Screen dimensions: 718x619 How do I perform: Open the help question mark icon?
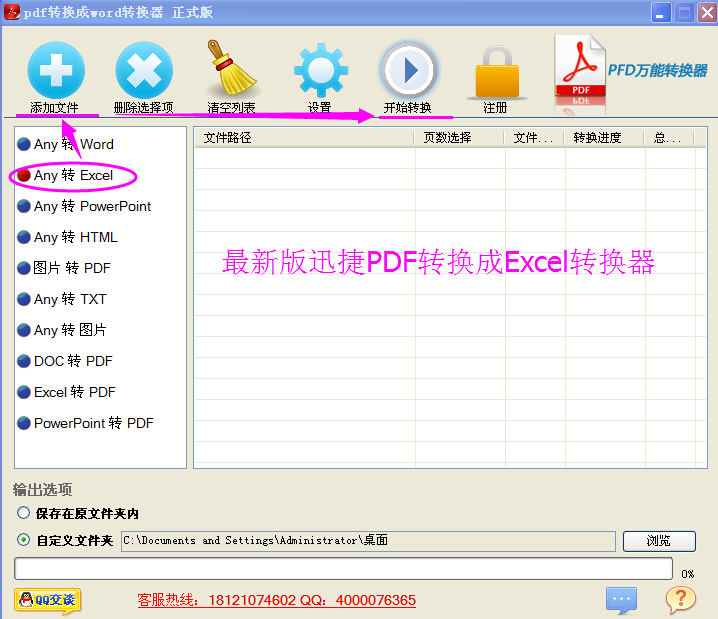click(680, 599)
